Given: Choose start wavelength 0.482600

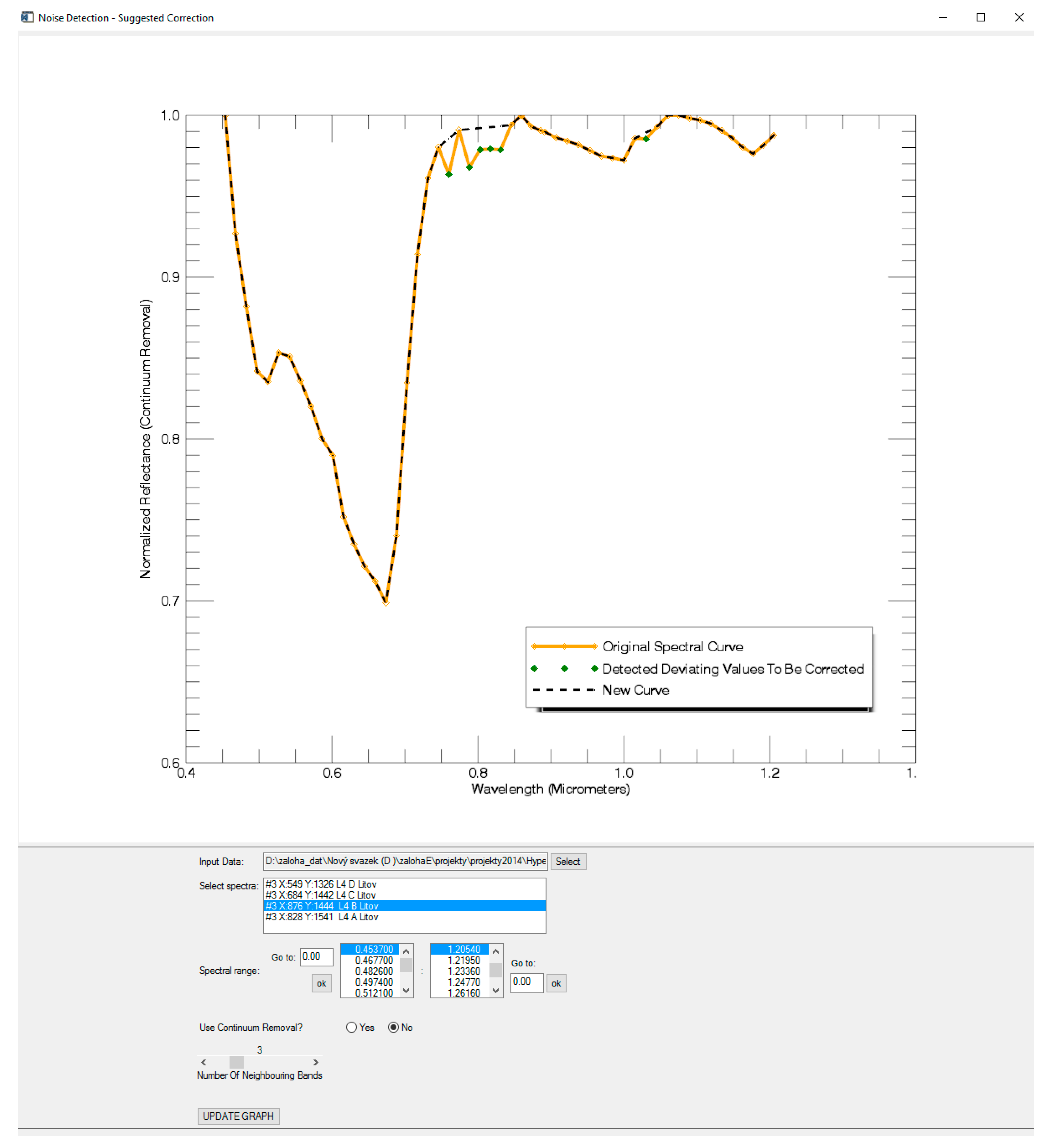Looking at the screenshot, I should pos(370,971).
